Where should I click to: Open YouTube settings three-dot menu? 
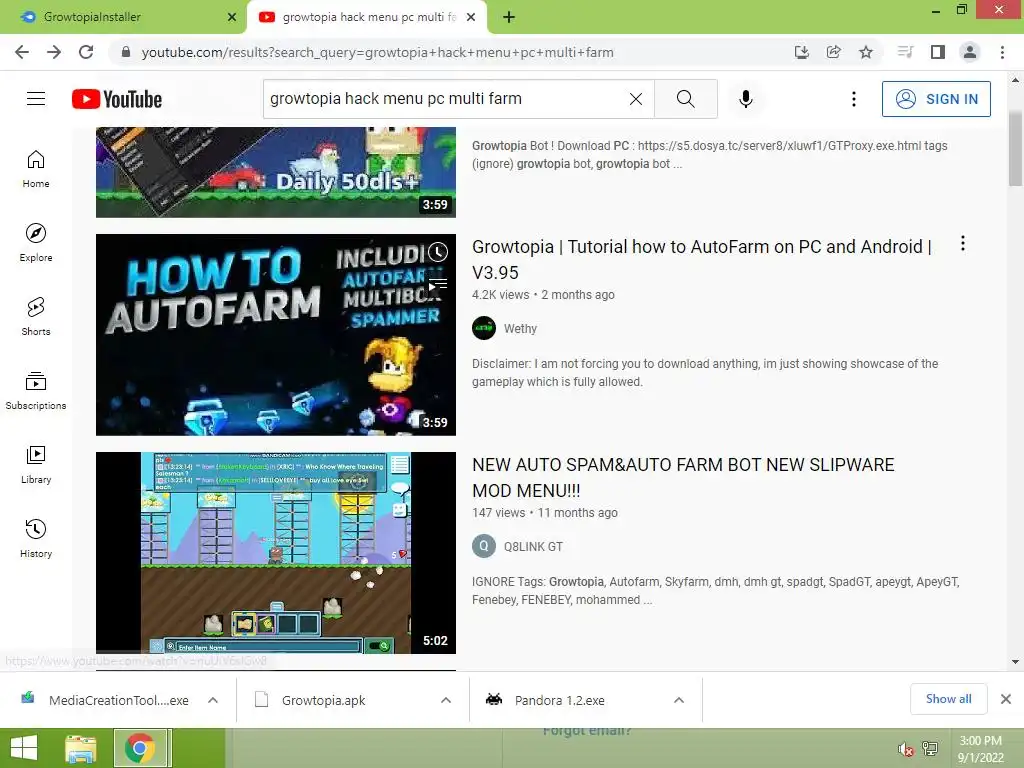coord(854,99)
